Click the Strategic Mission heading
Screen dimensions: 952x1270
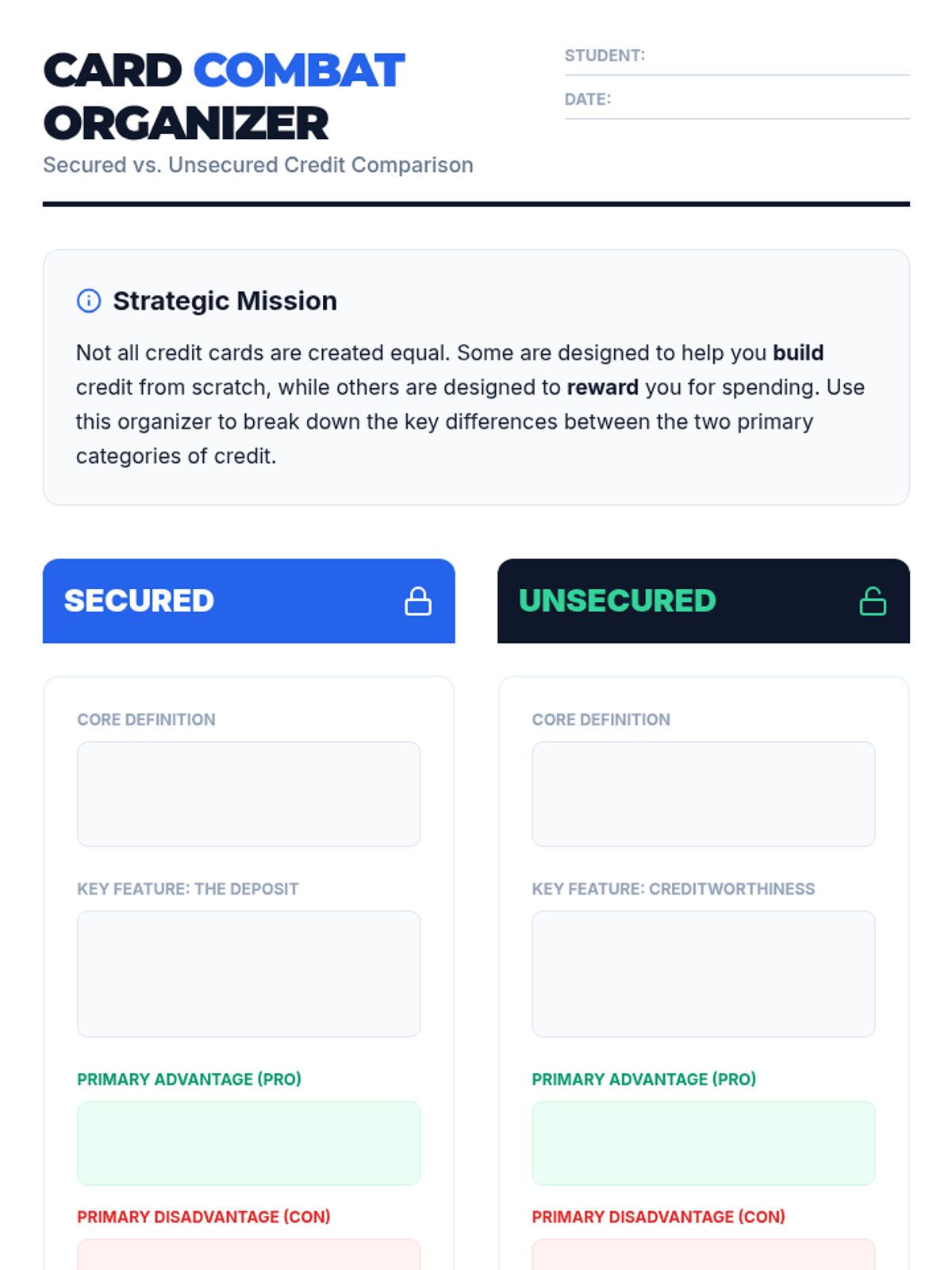point(225,301)
